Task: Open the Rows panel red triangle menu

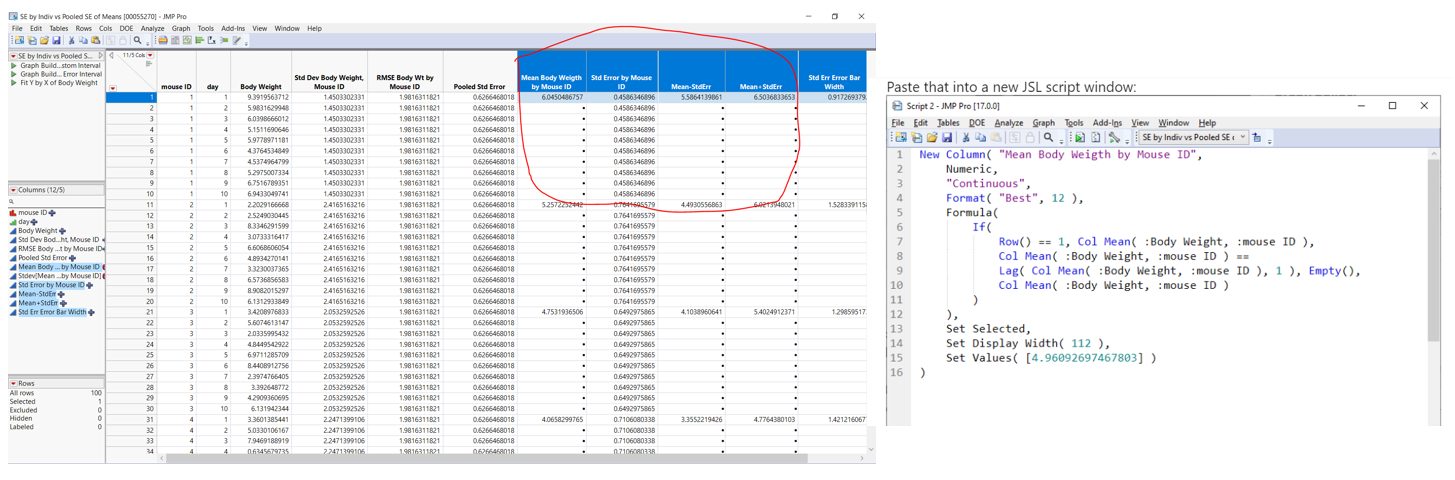Action: 13,383
